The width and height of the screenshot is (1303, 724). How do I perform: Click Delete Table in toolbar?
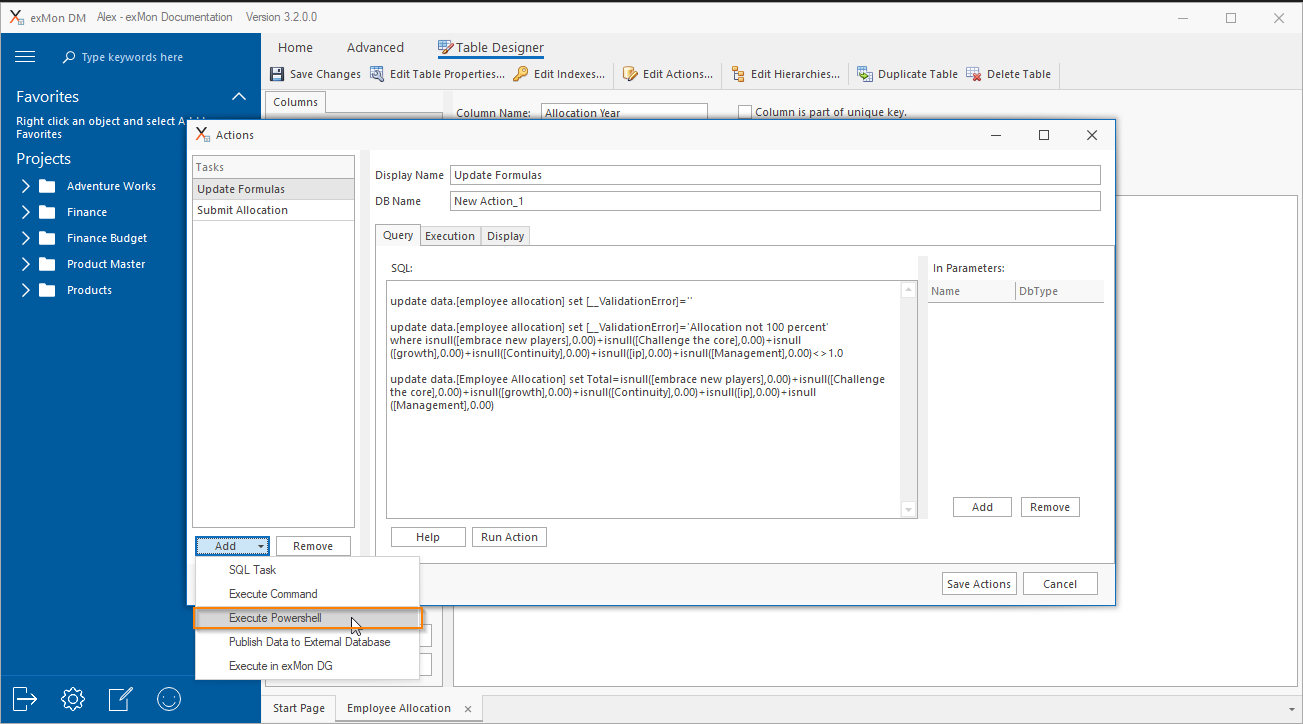[1008, 74]
